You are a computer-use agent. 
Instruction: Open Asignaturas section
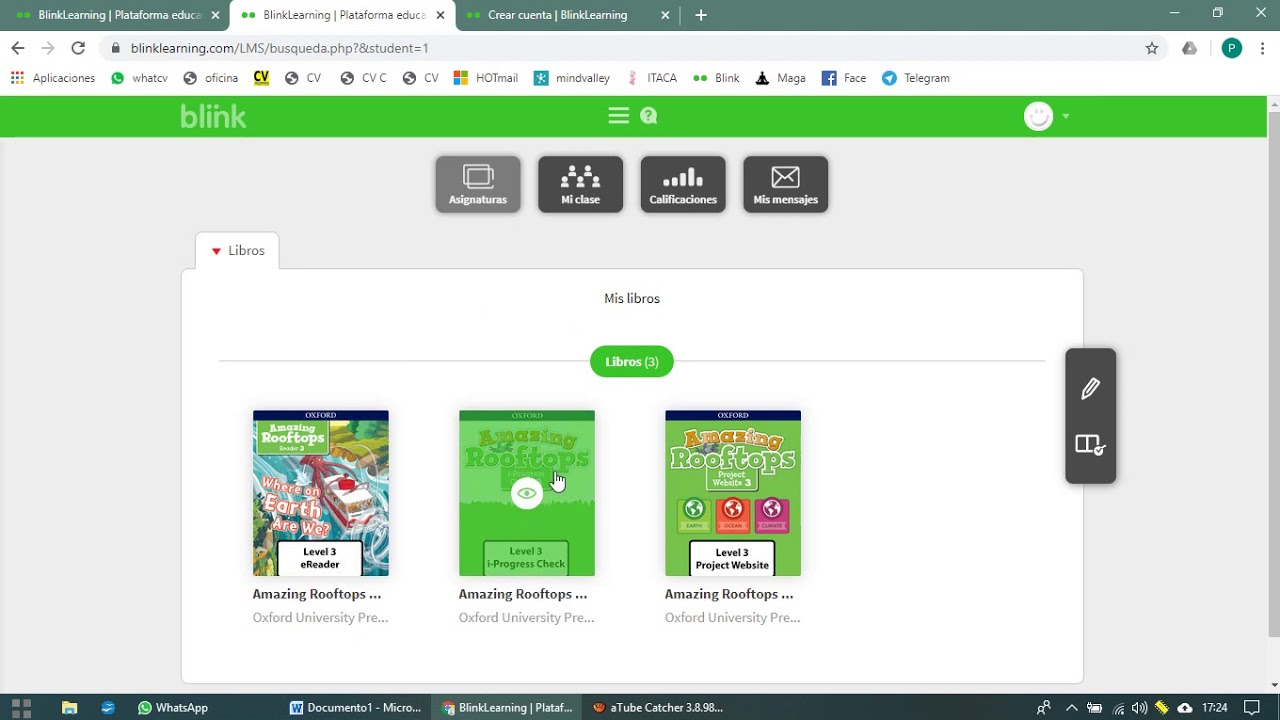point(478,184)
